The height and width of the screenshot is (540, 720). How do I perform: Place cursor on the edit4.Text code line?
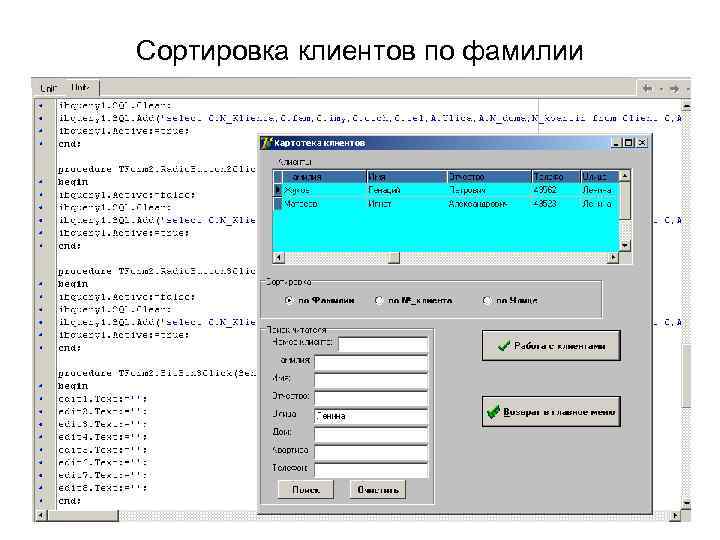pyautogui.click(x=103, y=437)
